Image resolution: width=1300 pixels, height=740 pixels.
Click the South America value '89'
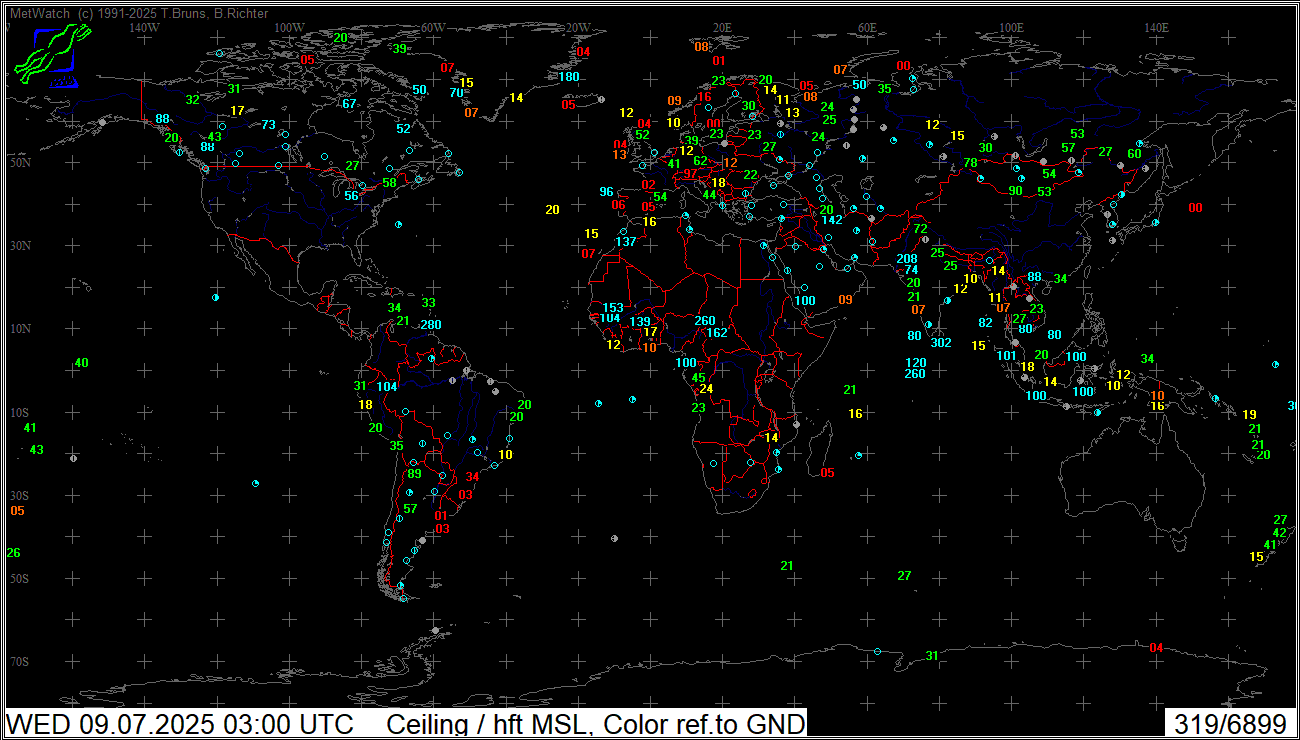(x=415, y=474)
